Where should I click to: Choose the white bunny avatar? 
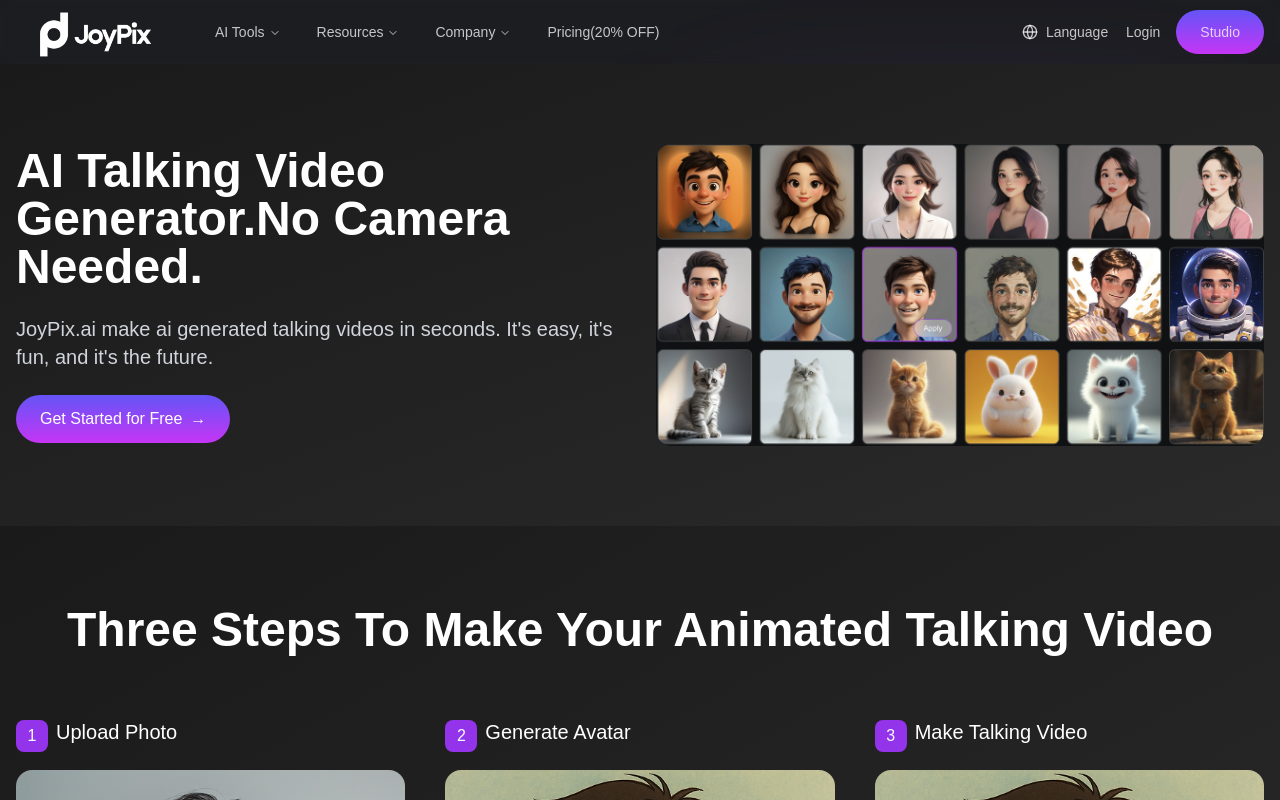tap(1011, 396)
